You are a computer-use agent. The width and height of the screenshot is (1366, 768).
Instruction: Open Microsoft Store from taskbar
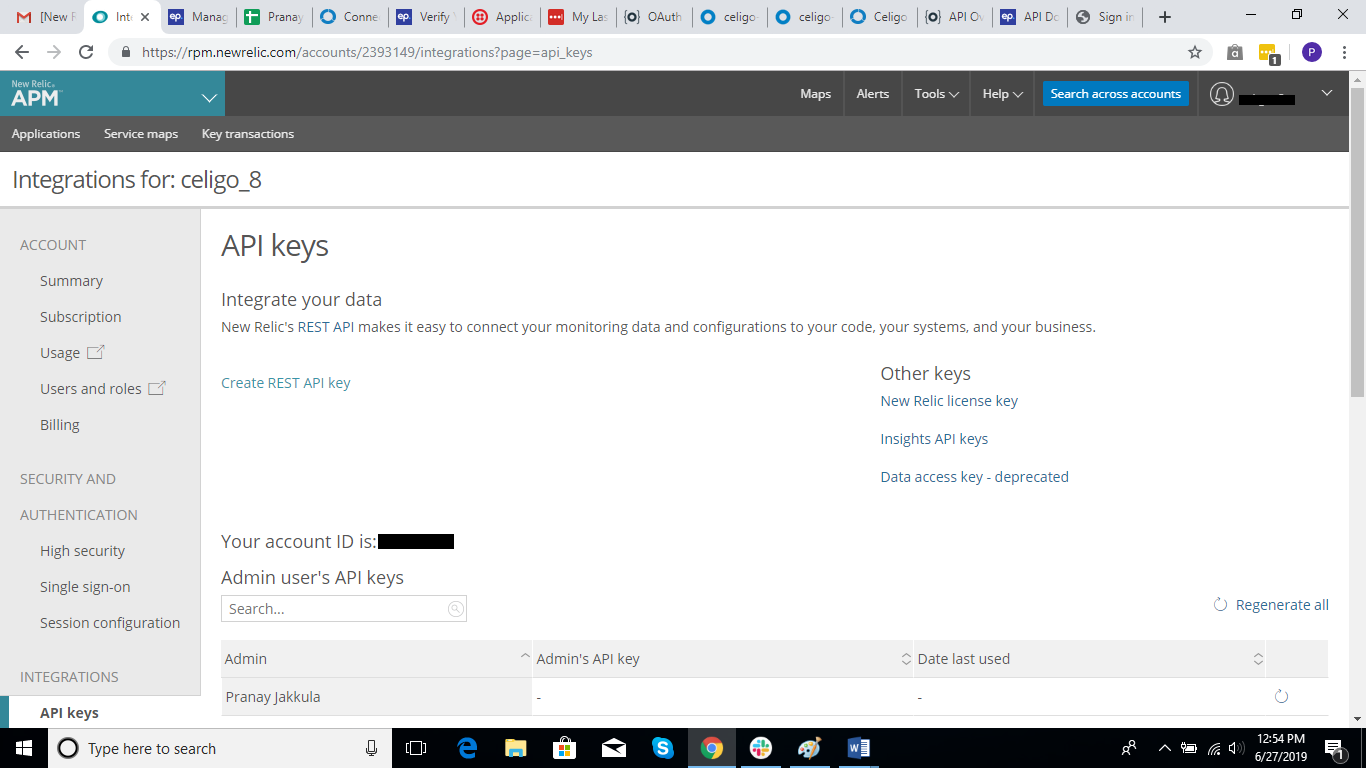(565, 748)
